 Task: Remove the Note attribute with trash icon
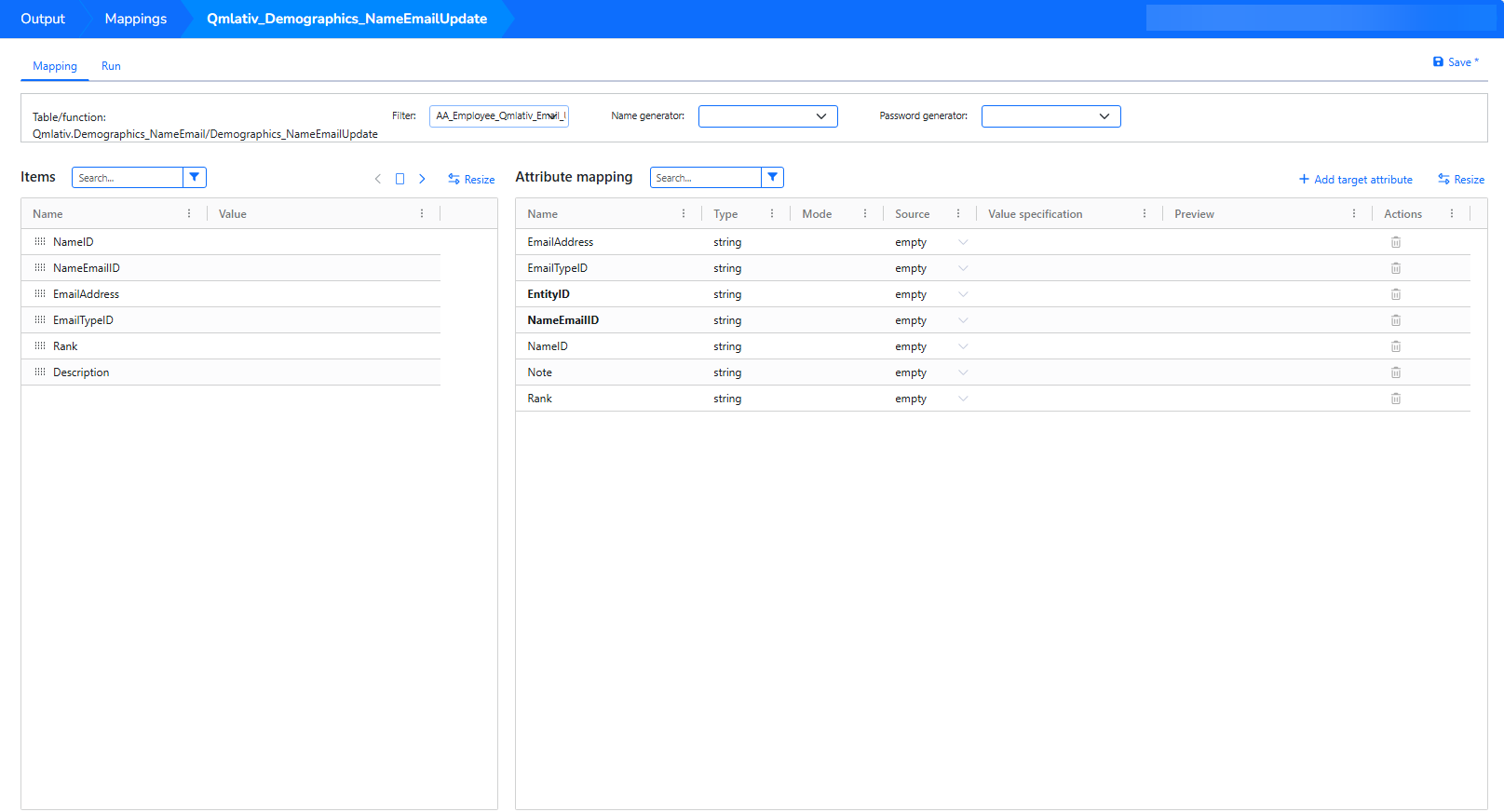point(1395,372)
